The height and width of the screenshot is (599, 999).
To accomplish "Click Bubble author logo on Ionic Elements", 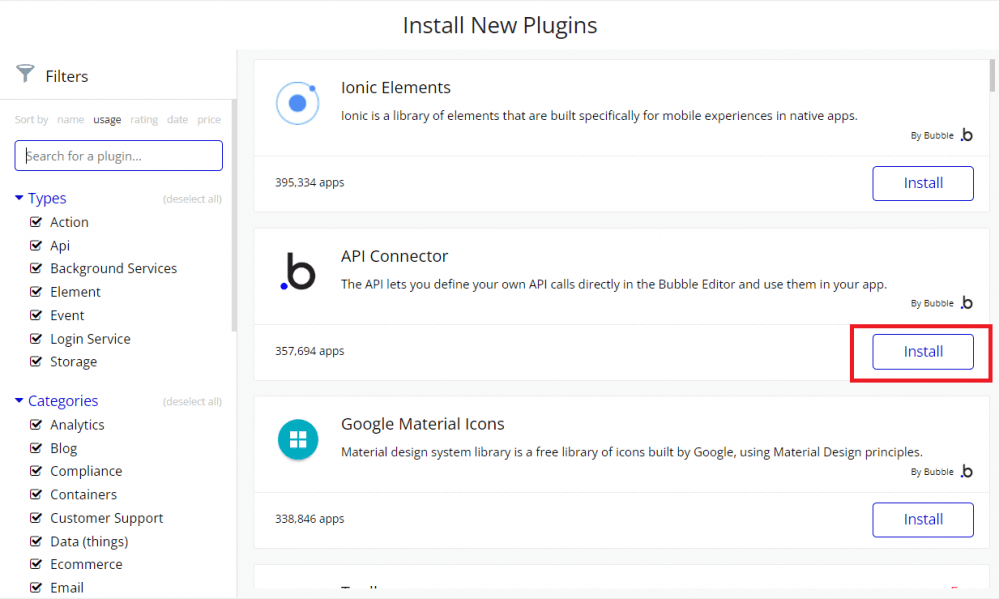I will [966, 135].
